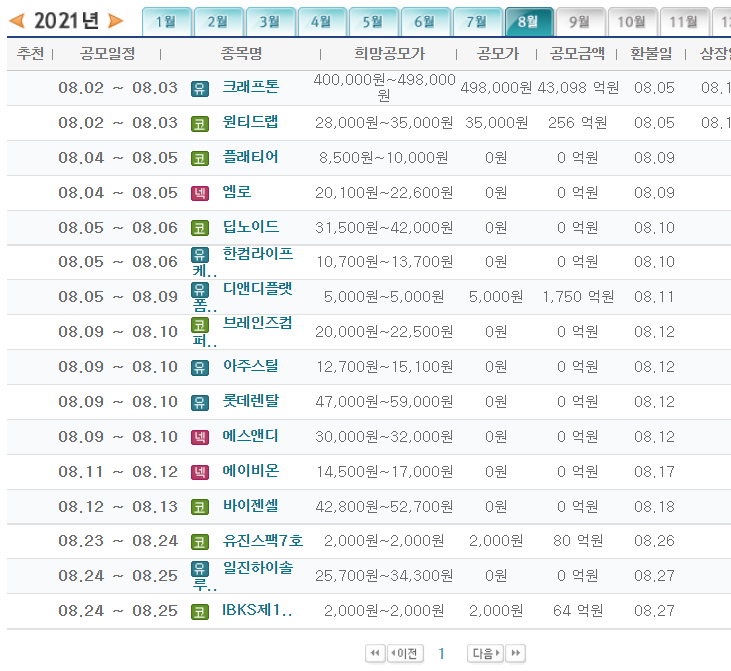The width and height of the screenshot is (731, 671).
Task: Switch to the 2월 tab
Action: (218, 22)
